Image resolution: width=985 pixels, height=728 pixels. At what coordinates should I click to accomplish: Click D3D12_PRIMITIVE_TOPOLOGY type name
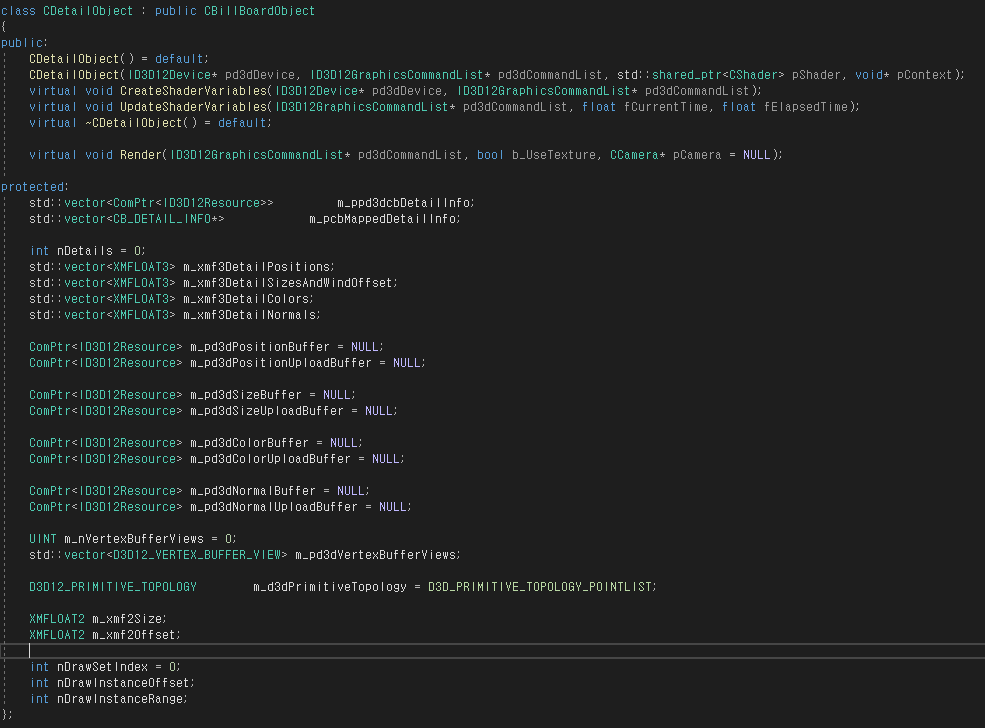pos(113,587)
